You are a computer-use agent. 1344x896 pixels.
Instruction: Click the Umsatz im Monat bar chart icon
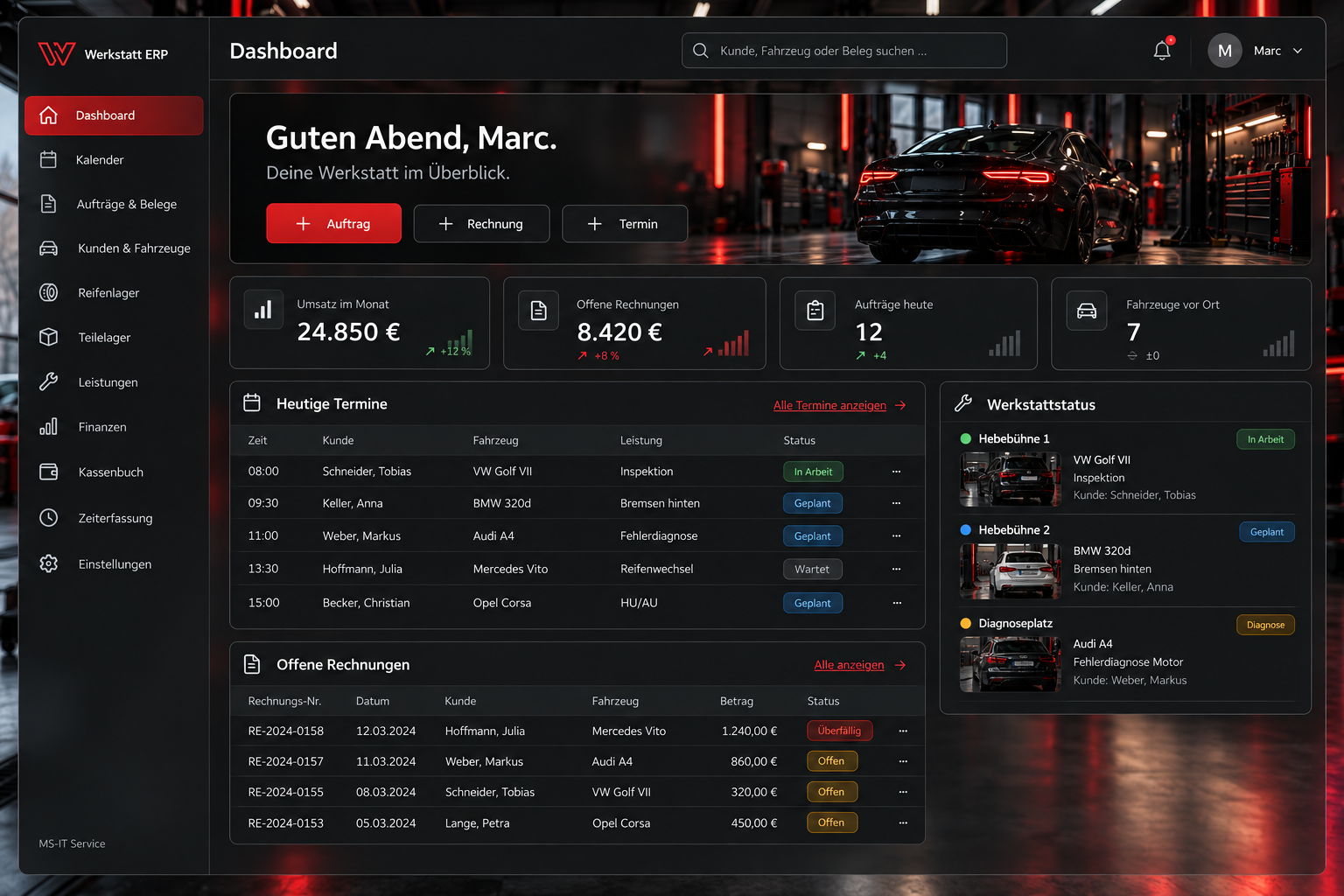coord(263,310)
